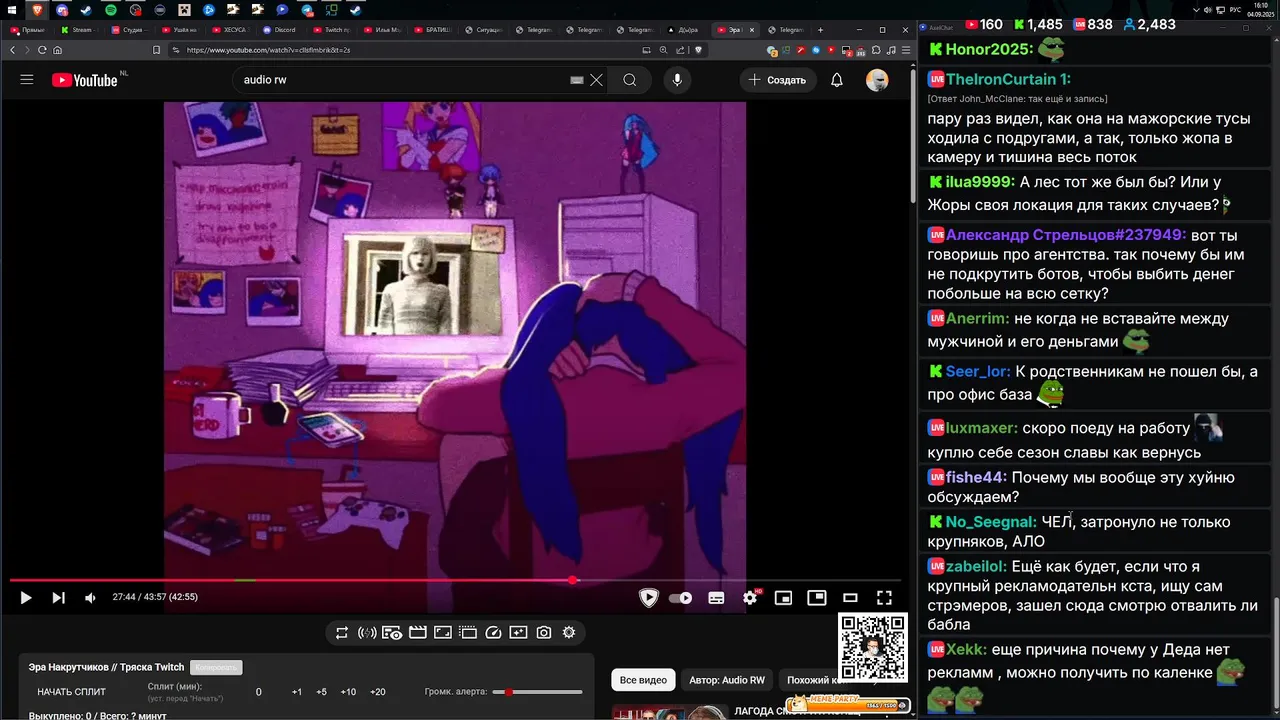Click username fishe44 in chat

(x=977, y=478)
